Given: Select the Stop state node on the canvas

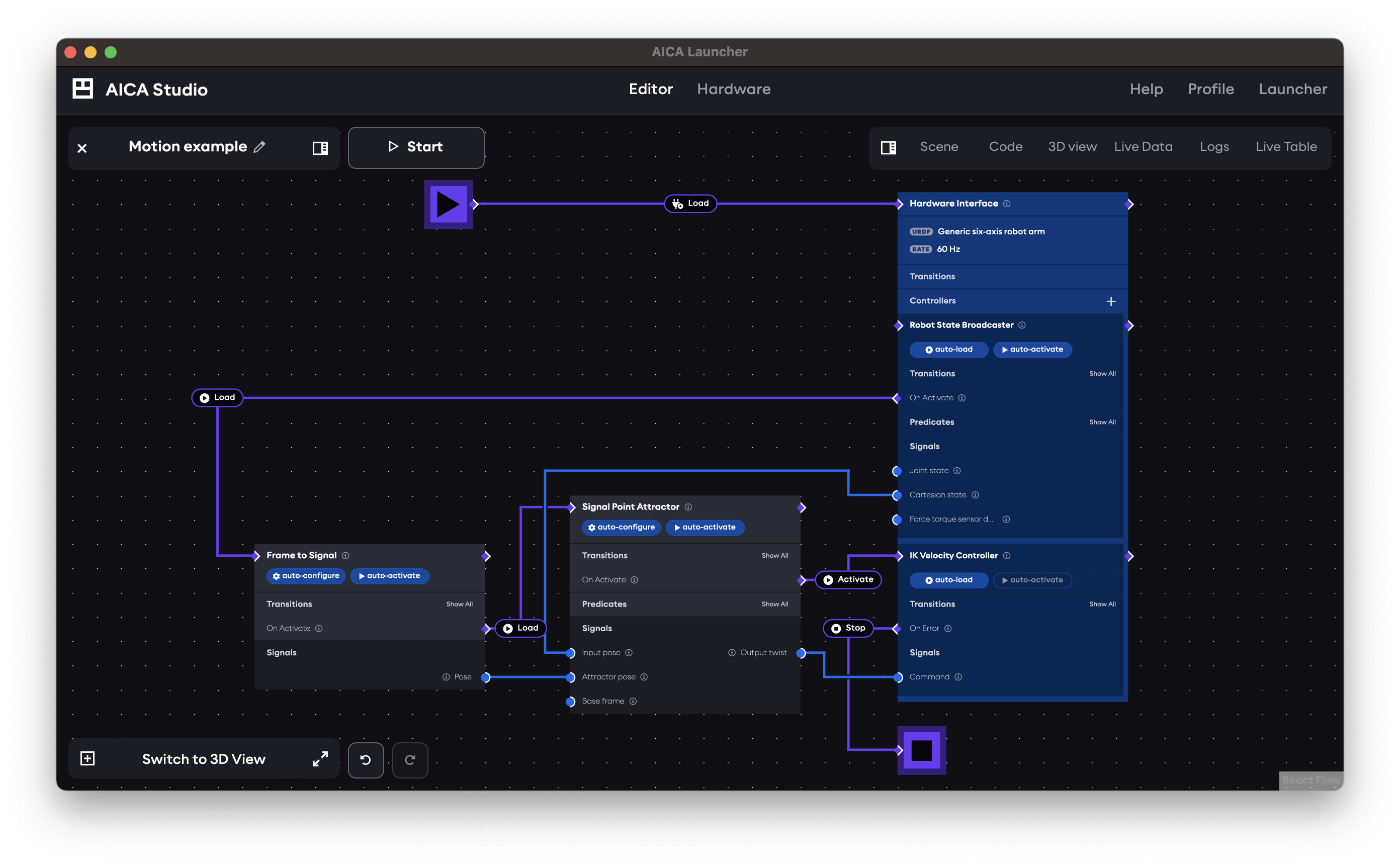Looking at the screenshot, I should (x=922, y=750).
